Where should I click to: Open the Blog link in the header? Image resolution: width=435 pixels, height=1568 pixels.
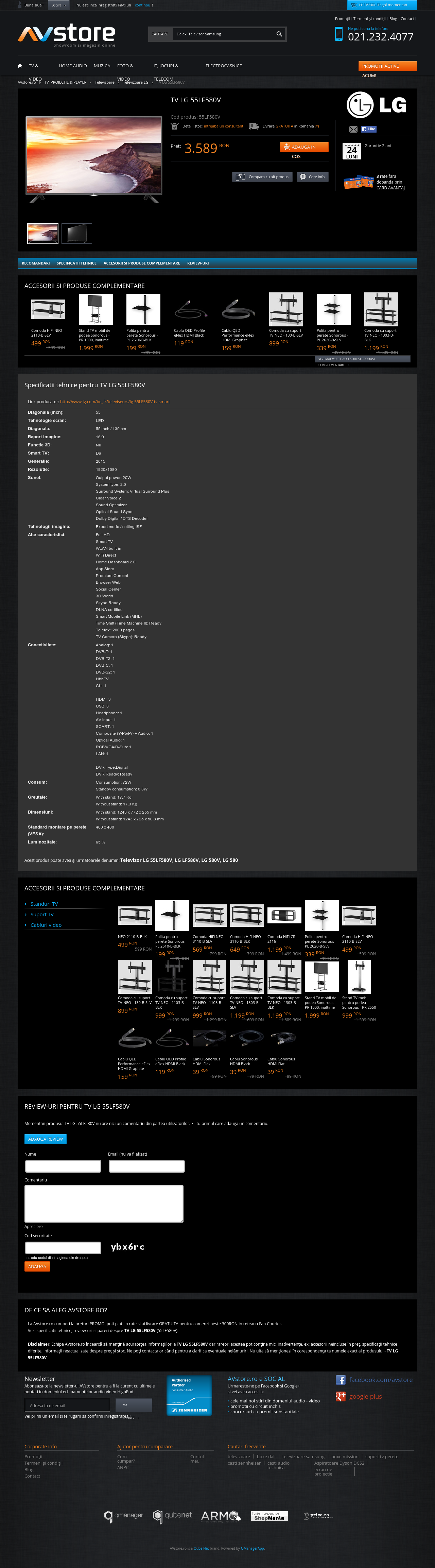point(393,19)
